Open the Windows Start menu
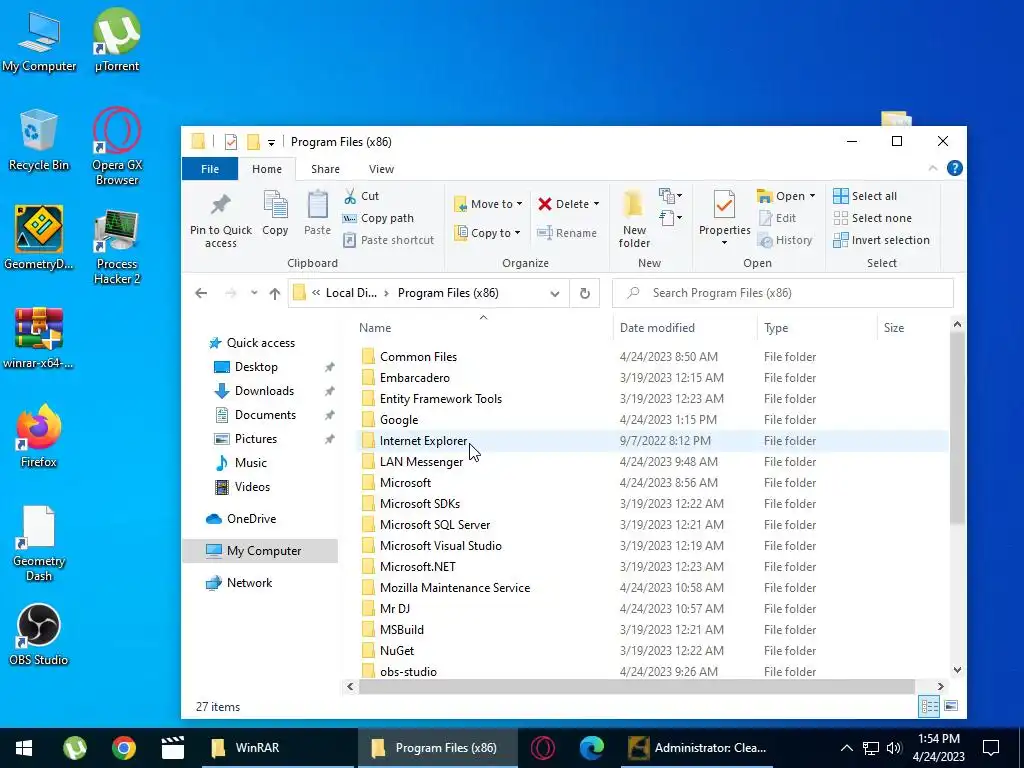 coord(24,748)
